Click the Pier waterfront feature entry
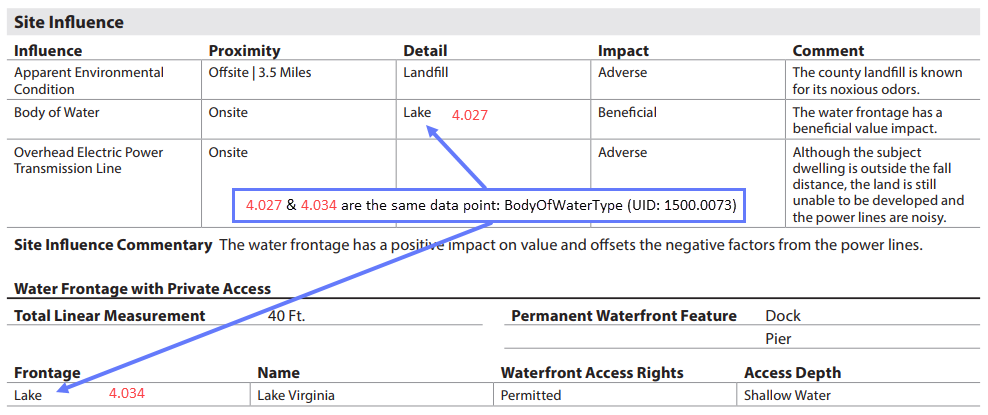This screenshot has height=415, width=988. [778, 339]
